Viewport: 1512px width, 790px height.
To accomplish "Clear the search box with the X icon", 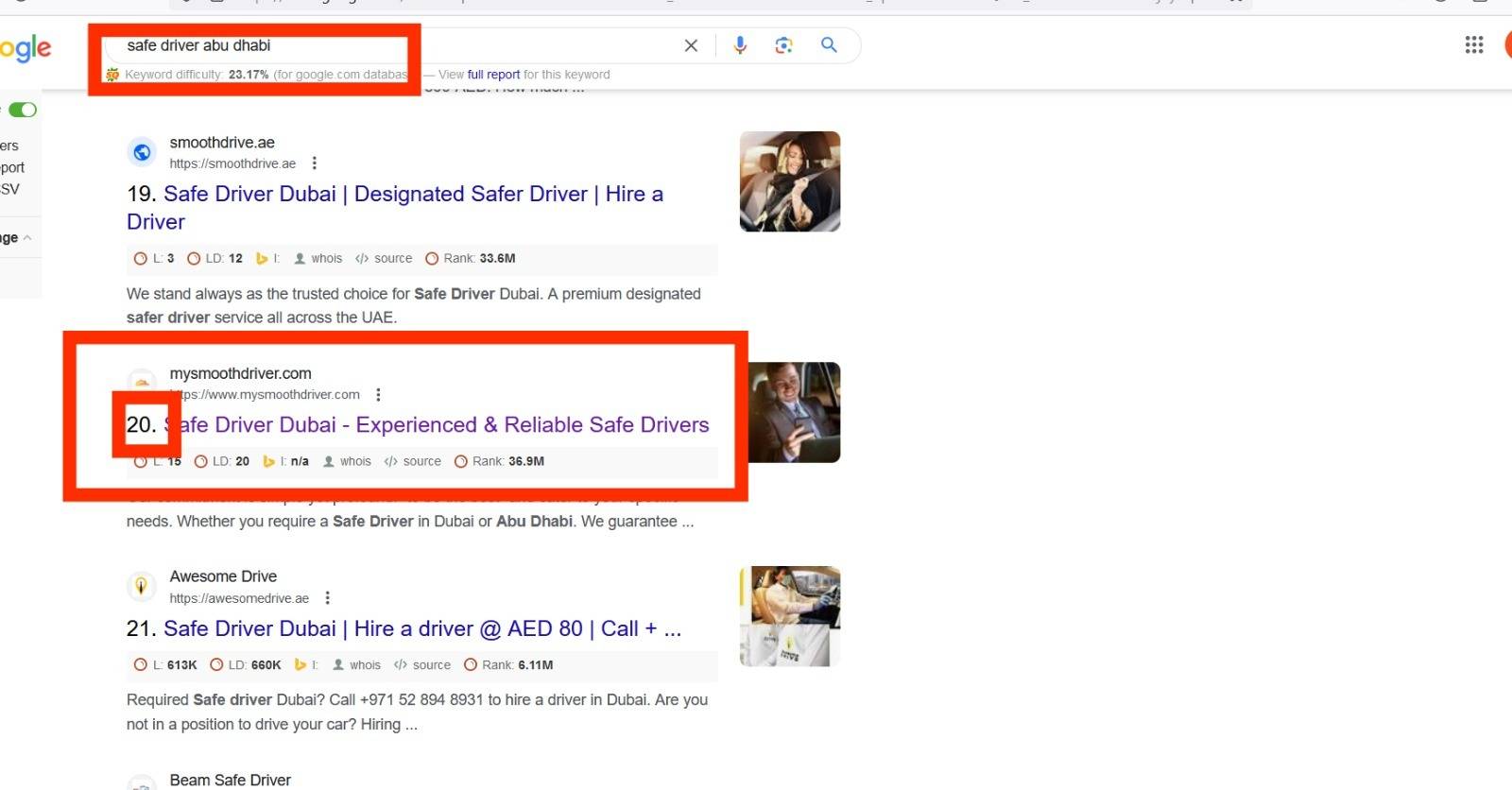I will tap(691, 45).
